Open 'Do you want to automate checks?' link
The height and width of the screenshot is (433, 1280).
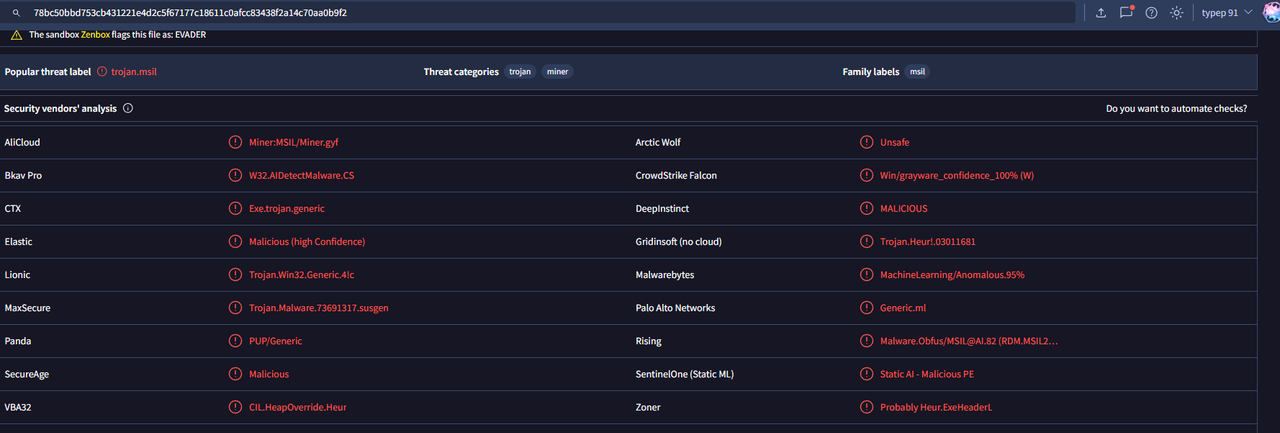click(1177, 108)
